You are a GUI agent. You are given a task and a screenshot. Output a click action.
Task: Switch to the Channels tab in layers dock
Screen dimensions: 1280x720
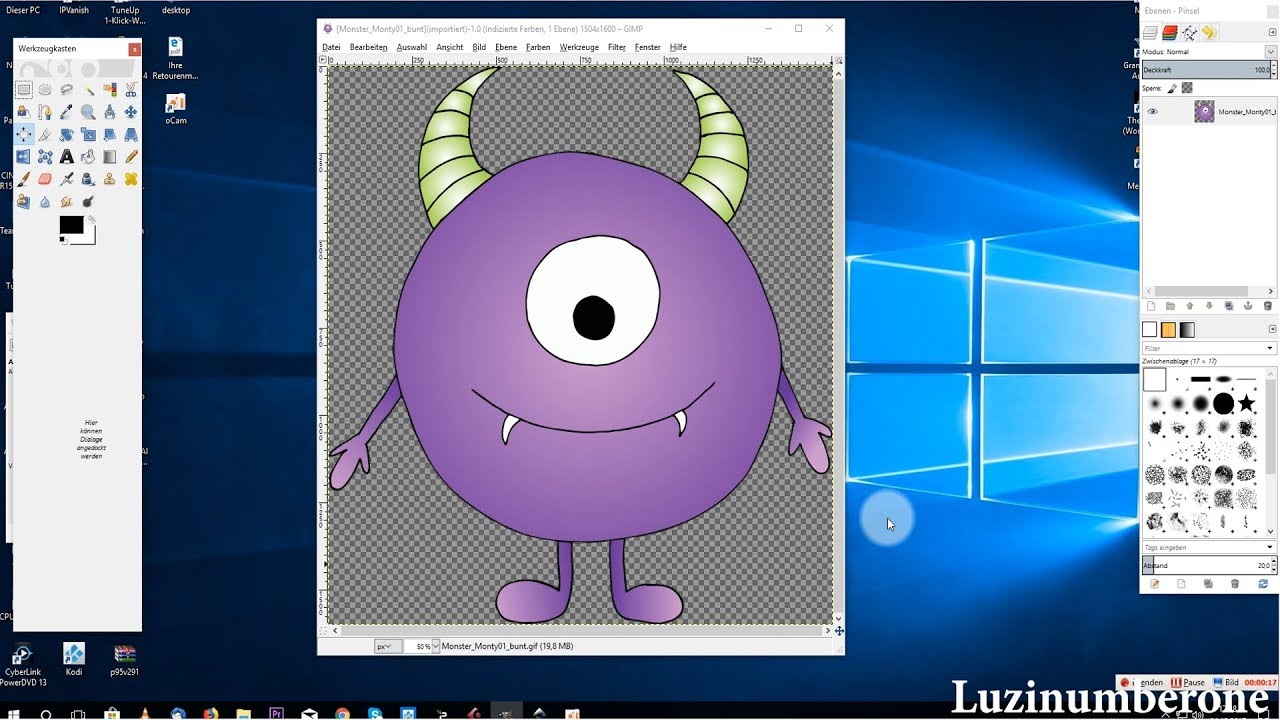point(1169,32)
